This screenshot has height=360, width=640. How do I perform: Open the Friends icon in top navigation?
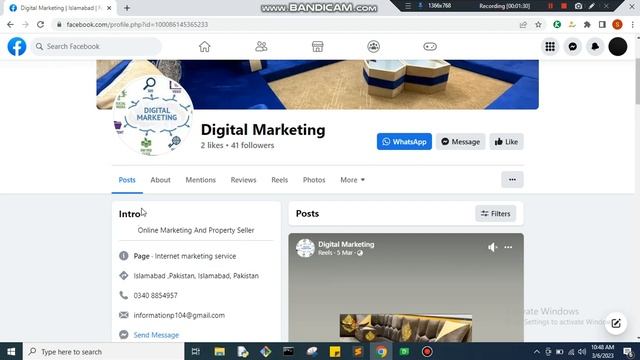pos(261,47)
